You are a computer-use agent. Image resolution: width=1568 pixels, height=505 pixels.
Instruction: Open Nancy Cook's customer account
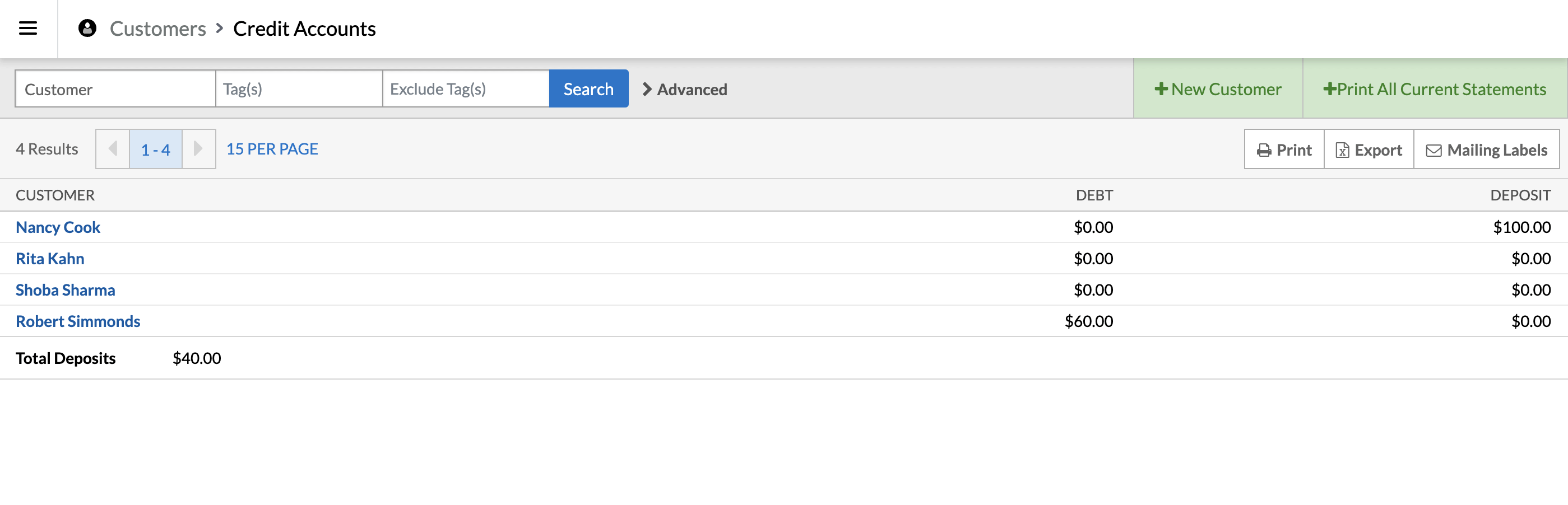58,227
